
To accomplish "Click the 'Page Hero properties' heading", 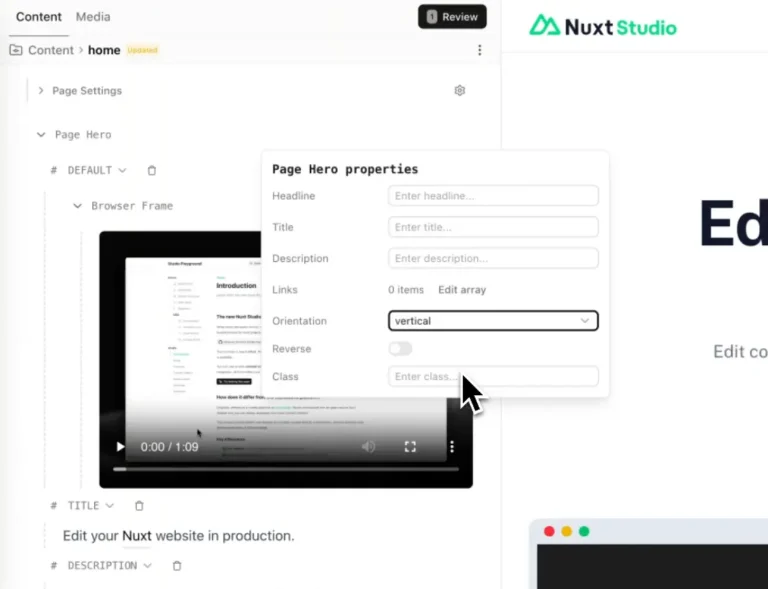I will (345, 169).
